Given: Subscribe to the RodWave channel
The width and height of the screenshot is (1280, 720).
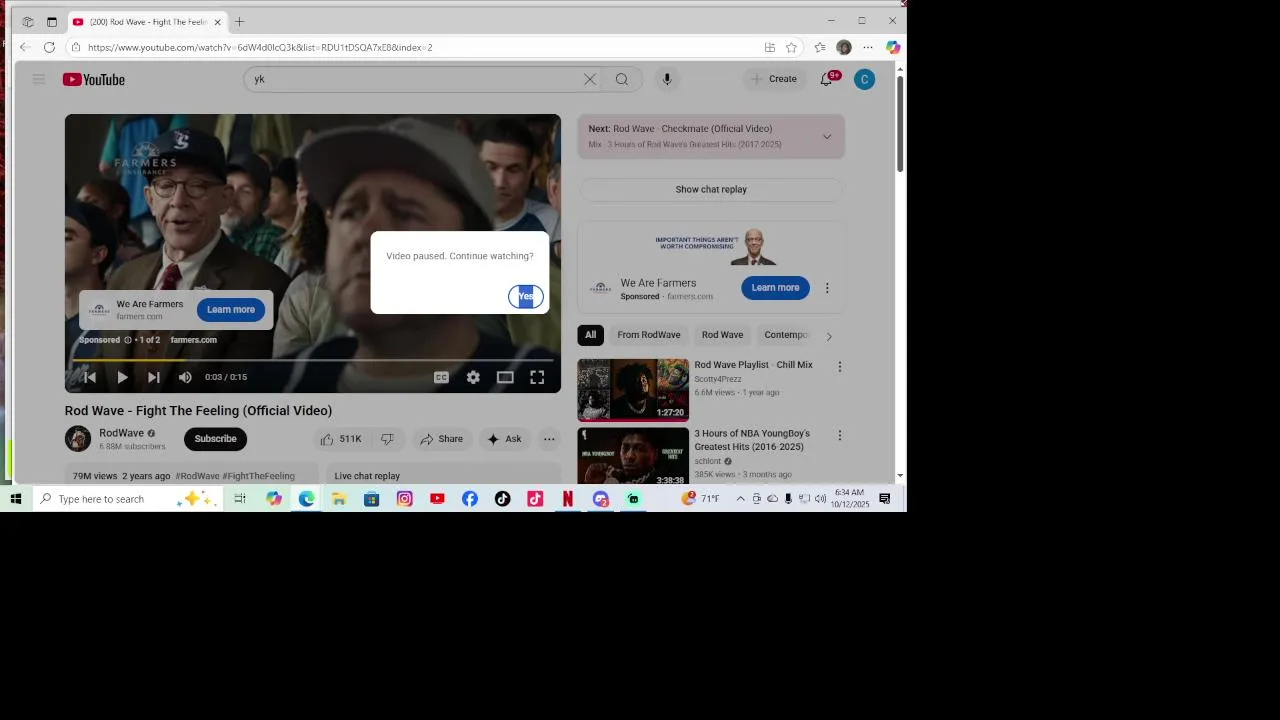Looking at the screenshot, I should [x=215, y=439].
